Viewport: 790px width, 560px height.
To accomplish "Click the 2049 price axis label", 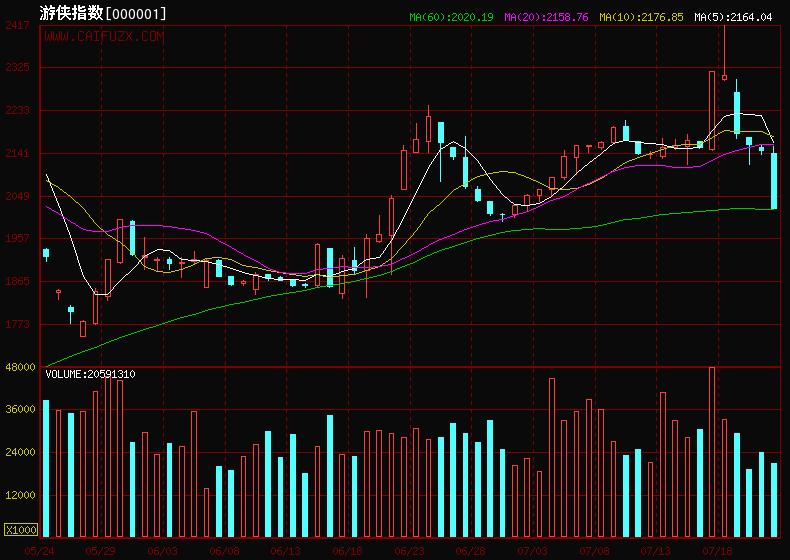I will (x=17, y=196).
